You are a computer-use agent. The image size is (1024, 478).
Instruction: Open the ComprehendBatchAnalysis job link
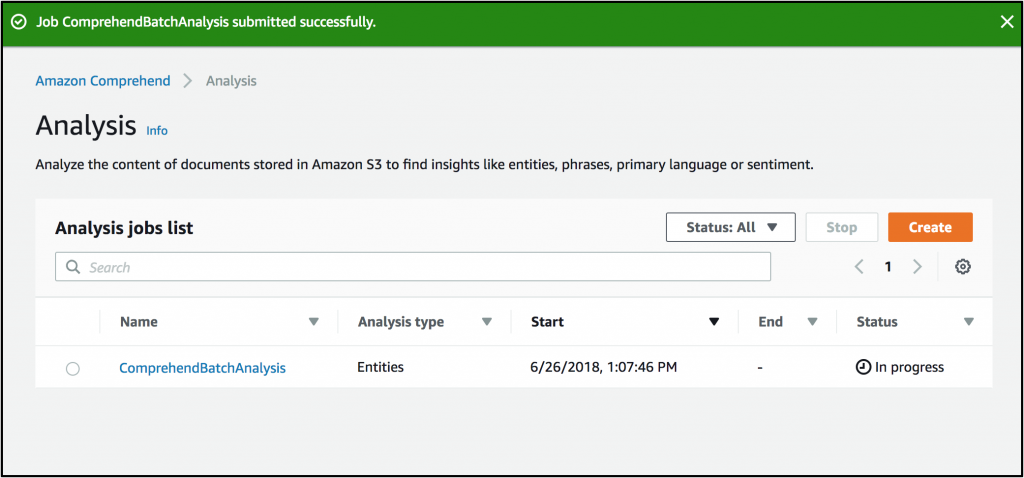pyautogui.click(x=202, y=368)
